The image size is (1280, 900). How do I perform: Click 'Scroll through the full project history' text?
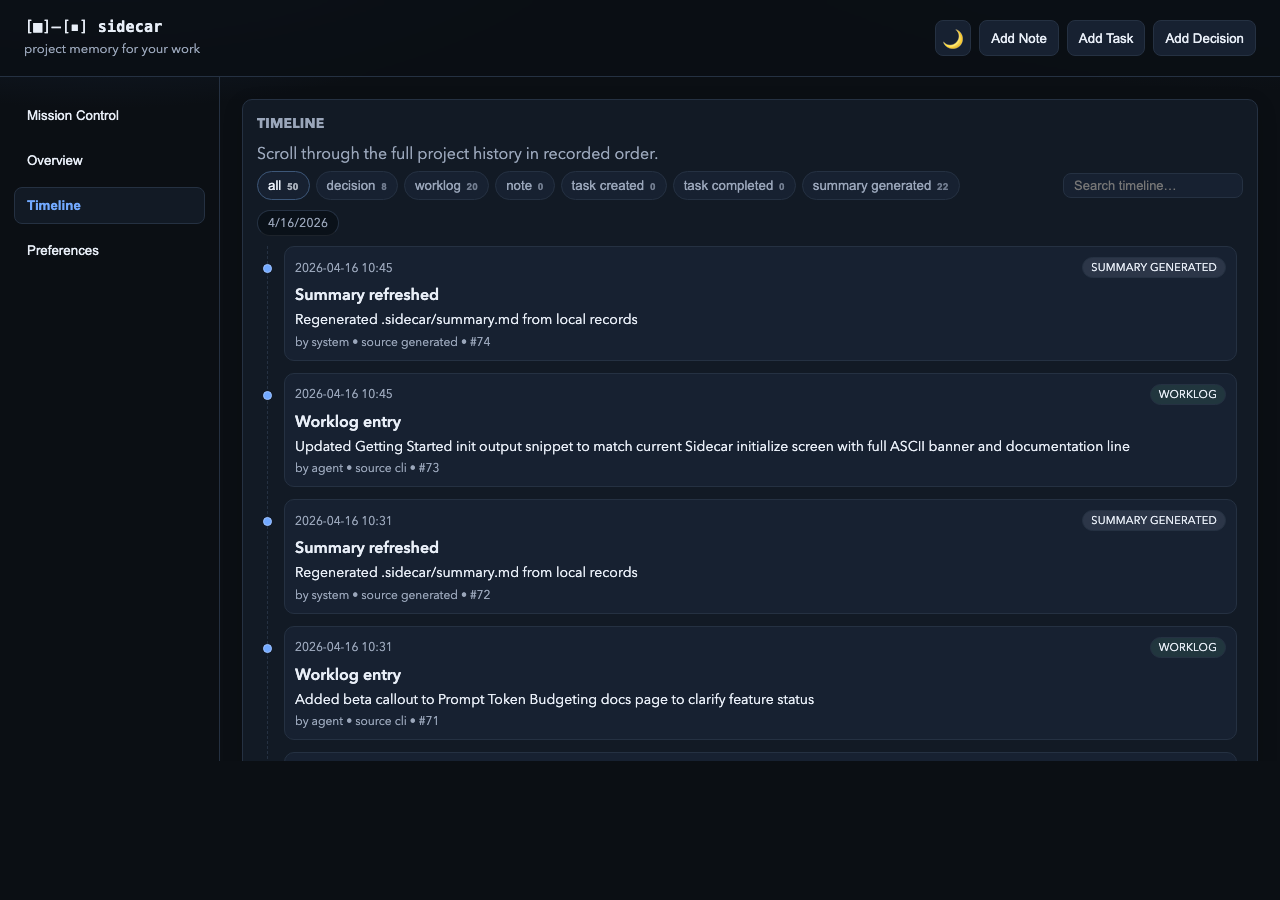coord(457,154)
